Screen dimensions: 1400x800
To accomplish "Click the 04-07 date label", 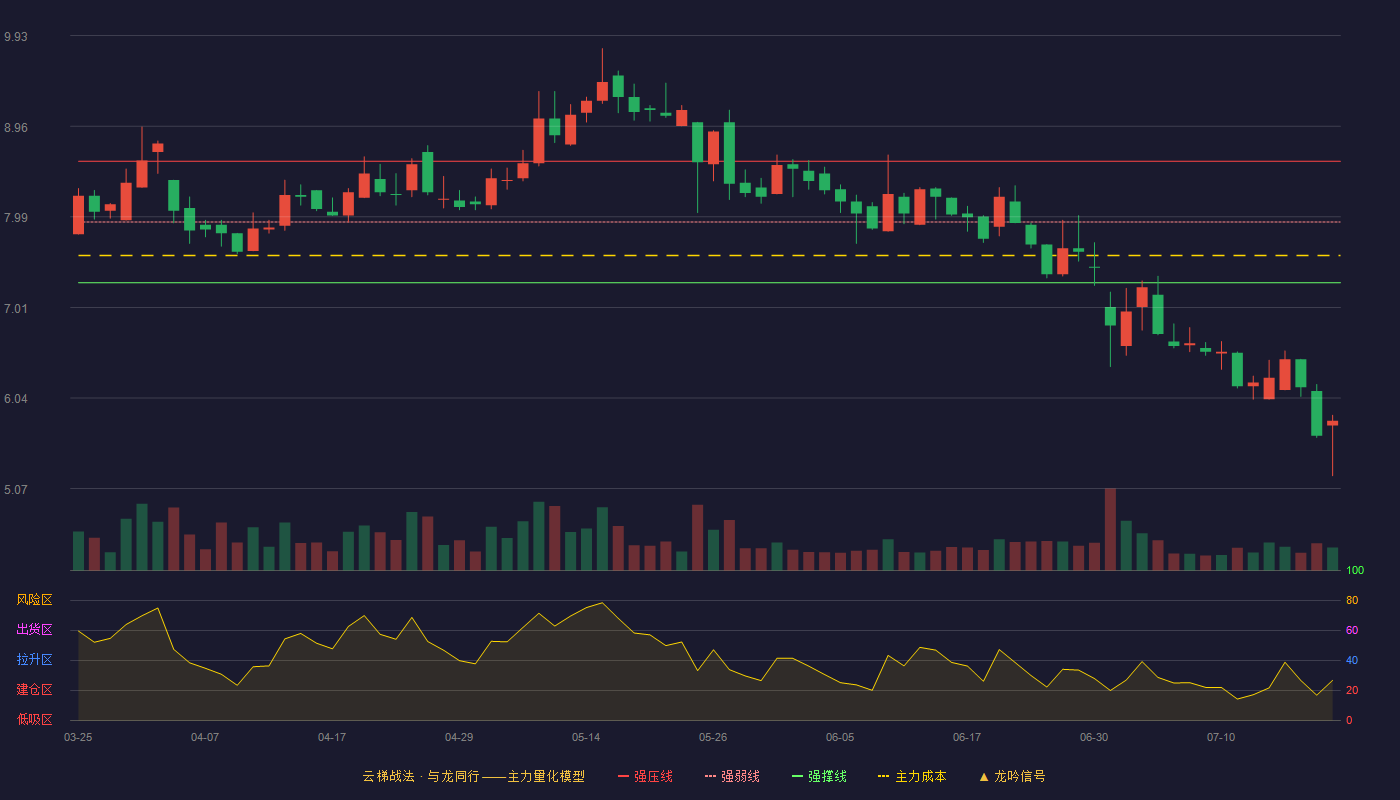I will coord(205,737).
